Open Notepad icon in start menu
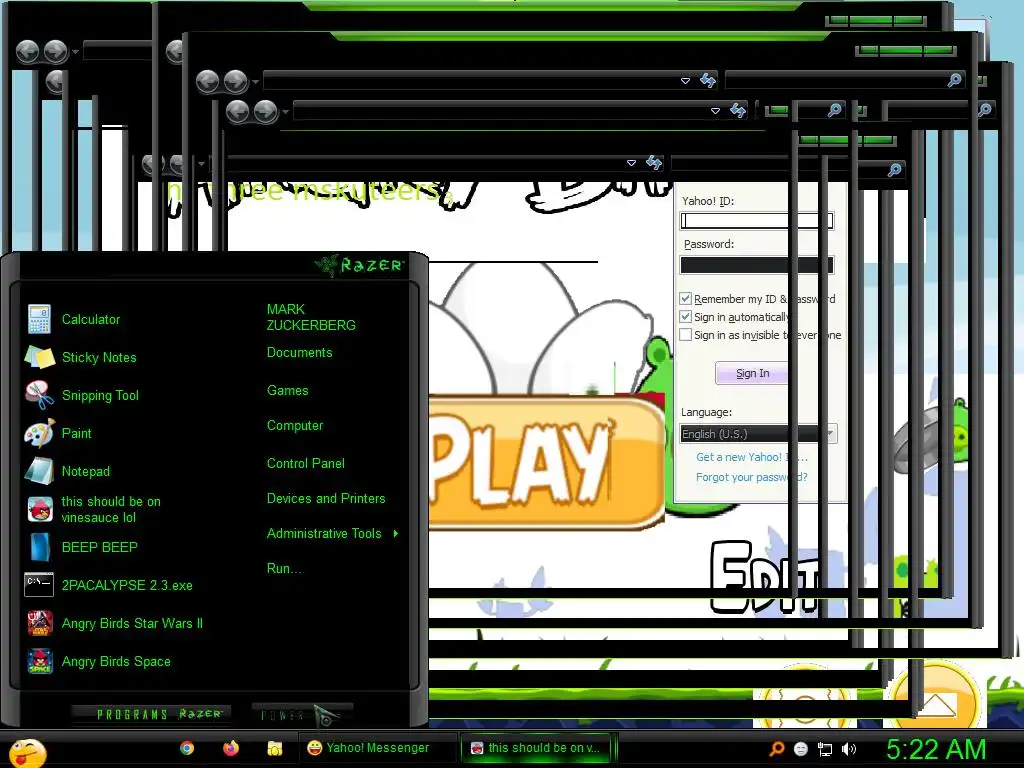This screenshot has height=768, width=1024. pos(39,471)
